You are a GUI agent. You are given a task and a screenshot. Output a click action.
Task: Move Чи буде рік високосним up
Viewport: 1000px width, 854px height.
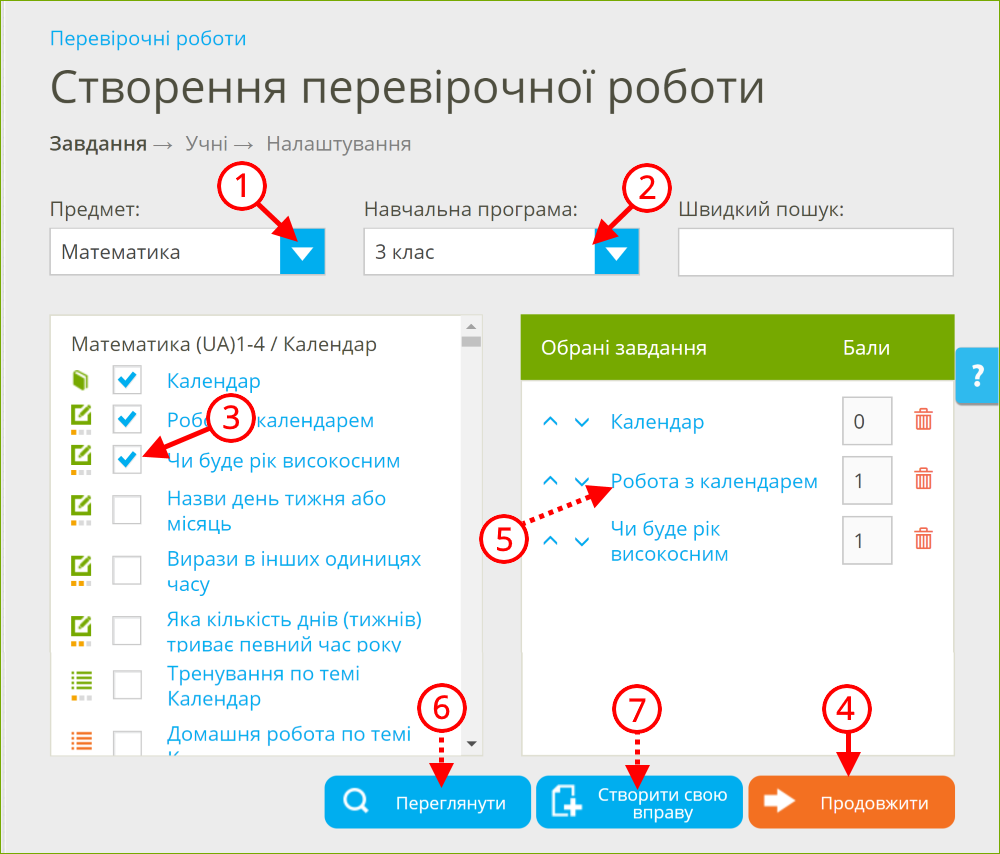550,541
